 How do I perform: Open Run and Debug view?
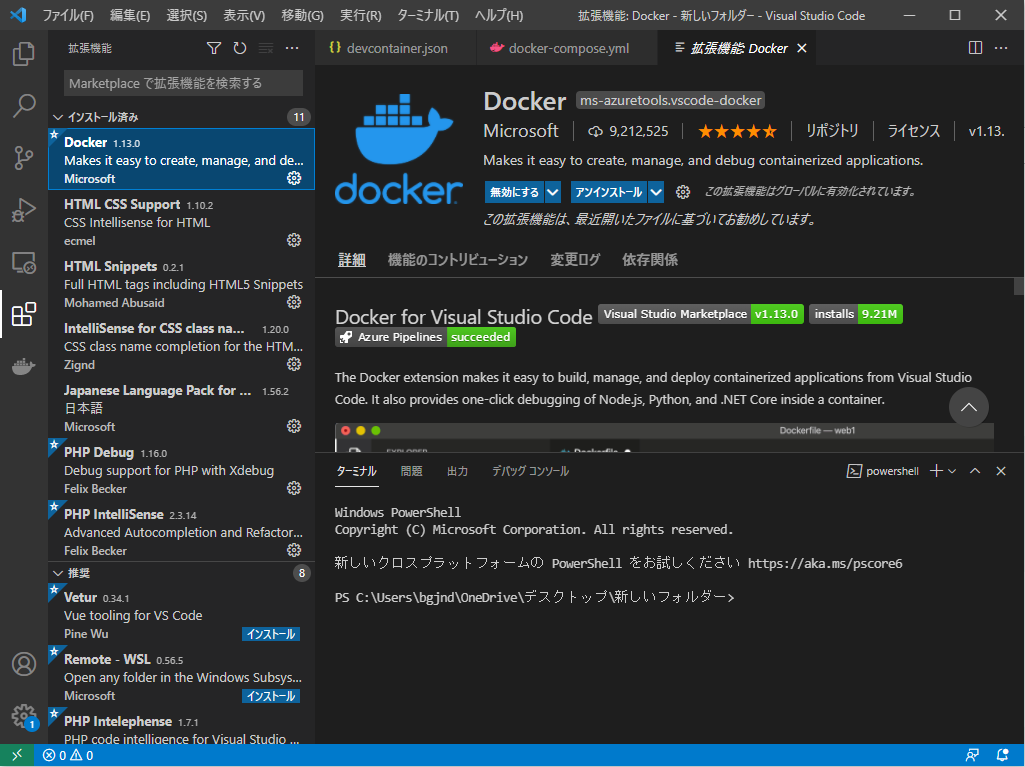point(24,210)
